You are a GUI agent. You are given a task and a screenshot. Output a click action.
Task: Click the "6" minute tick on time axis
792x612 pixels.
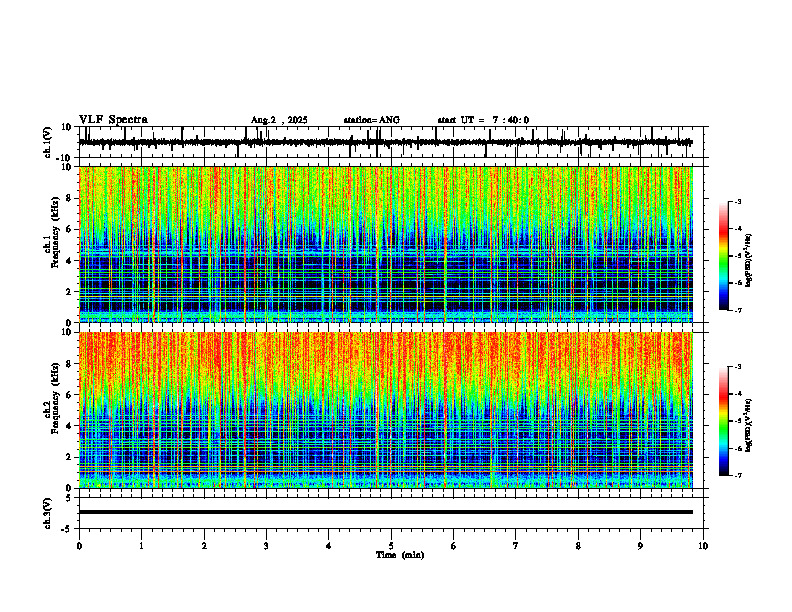pyautogui.click(x=454, y=546)
